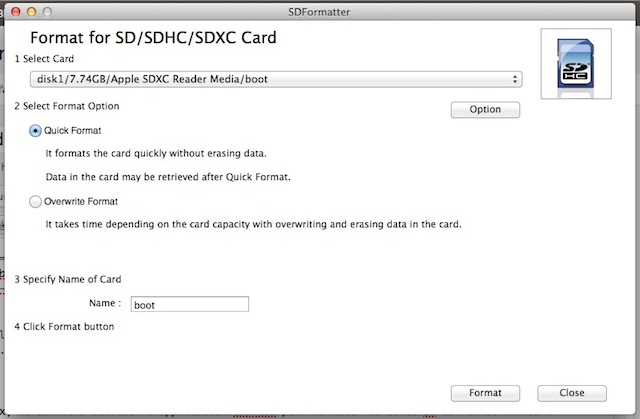Click the Option button
The image size is (640, 419).
click(x=485, y=110)
